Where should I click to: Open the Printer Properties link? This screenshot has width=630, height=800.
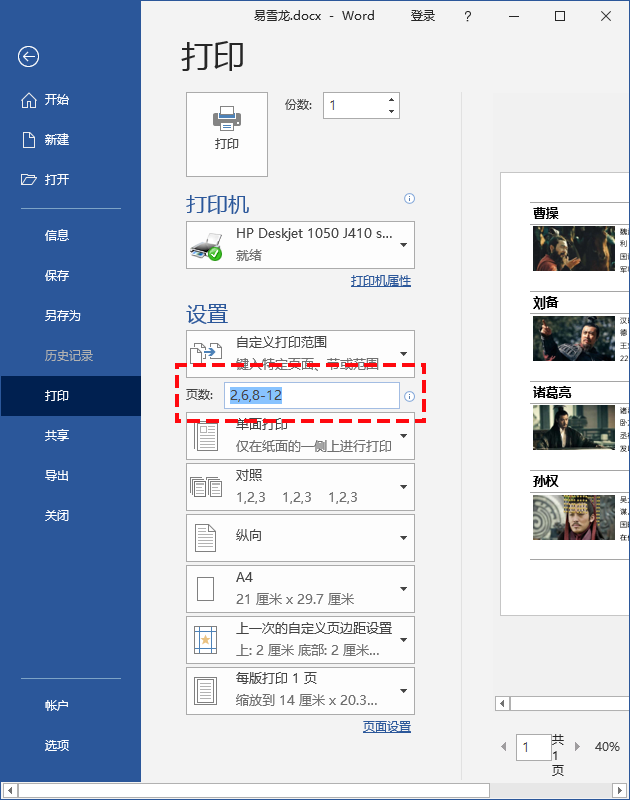tap(380, 281)
